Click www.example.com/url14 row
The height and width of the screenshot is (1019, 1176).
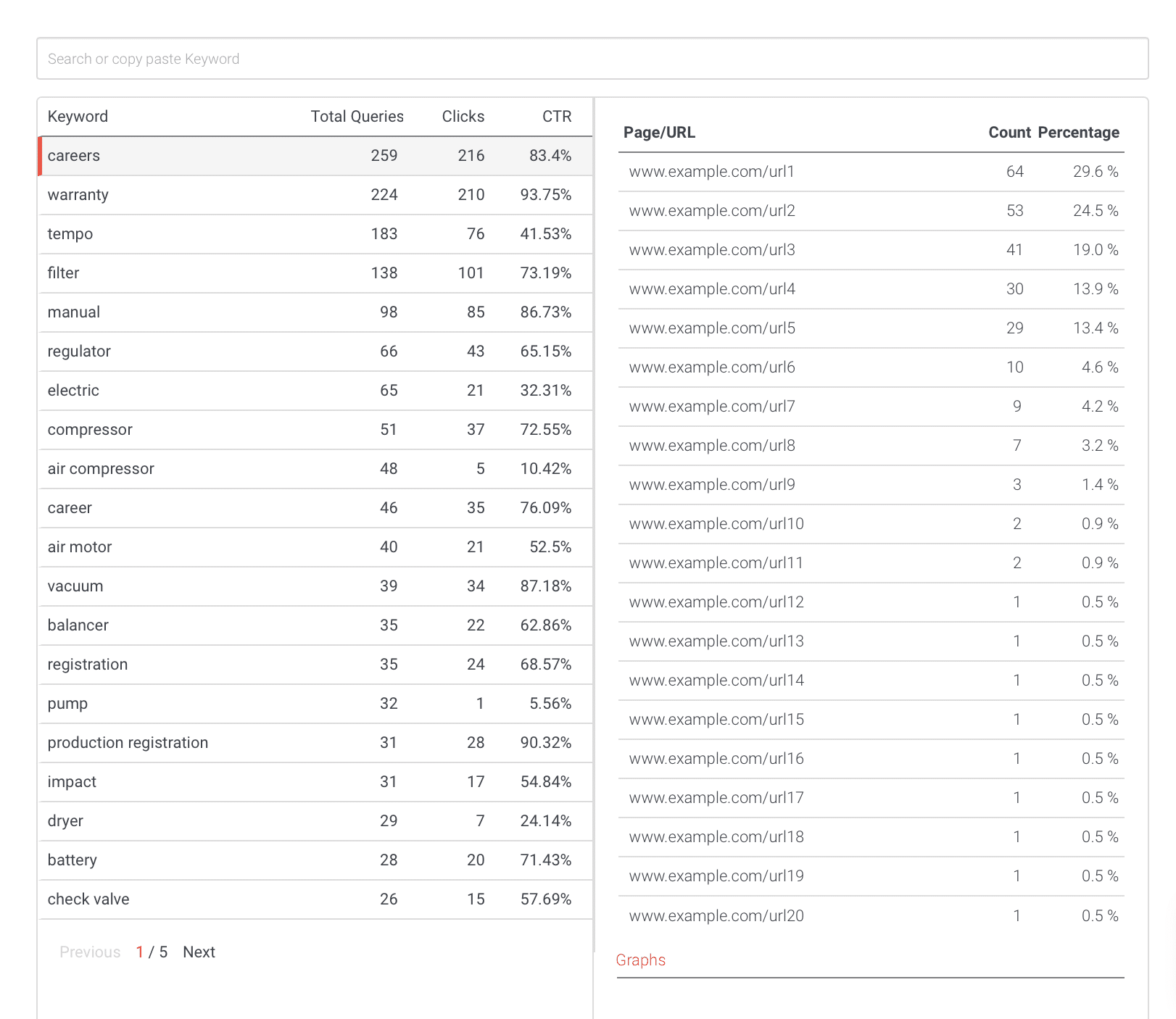pos(871,681)
